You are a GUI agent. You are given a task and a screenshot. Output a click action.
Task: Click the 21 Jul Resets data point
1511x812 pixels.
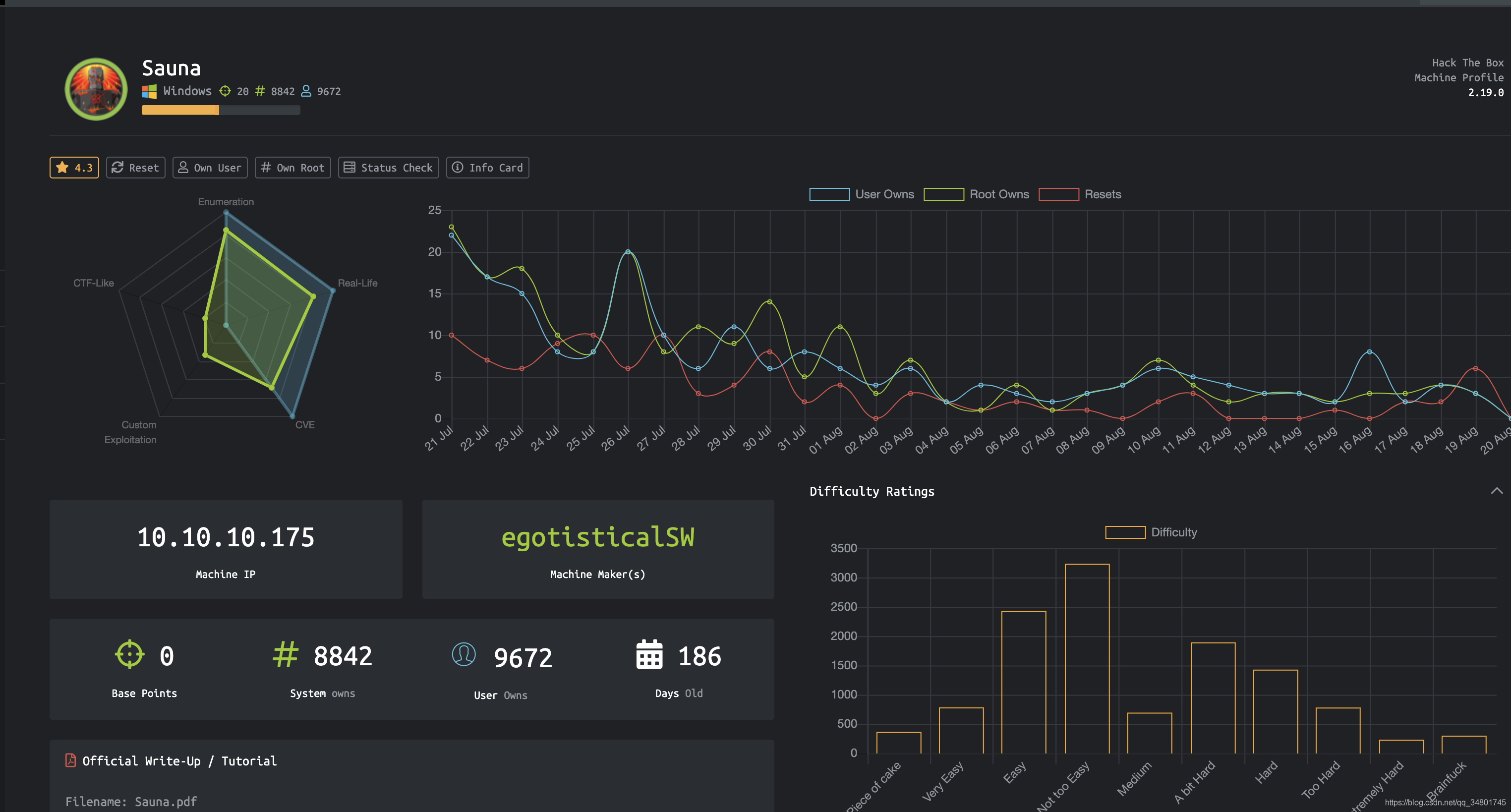click(x=451, y=335)
